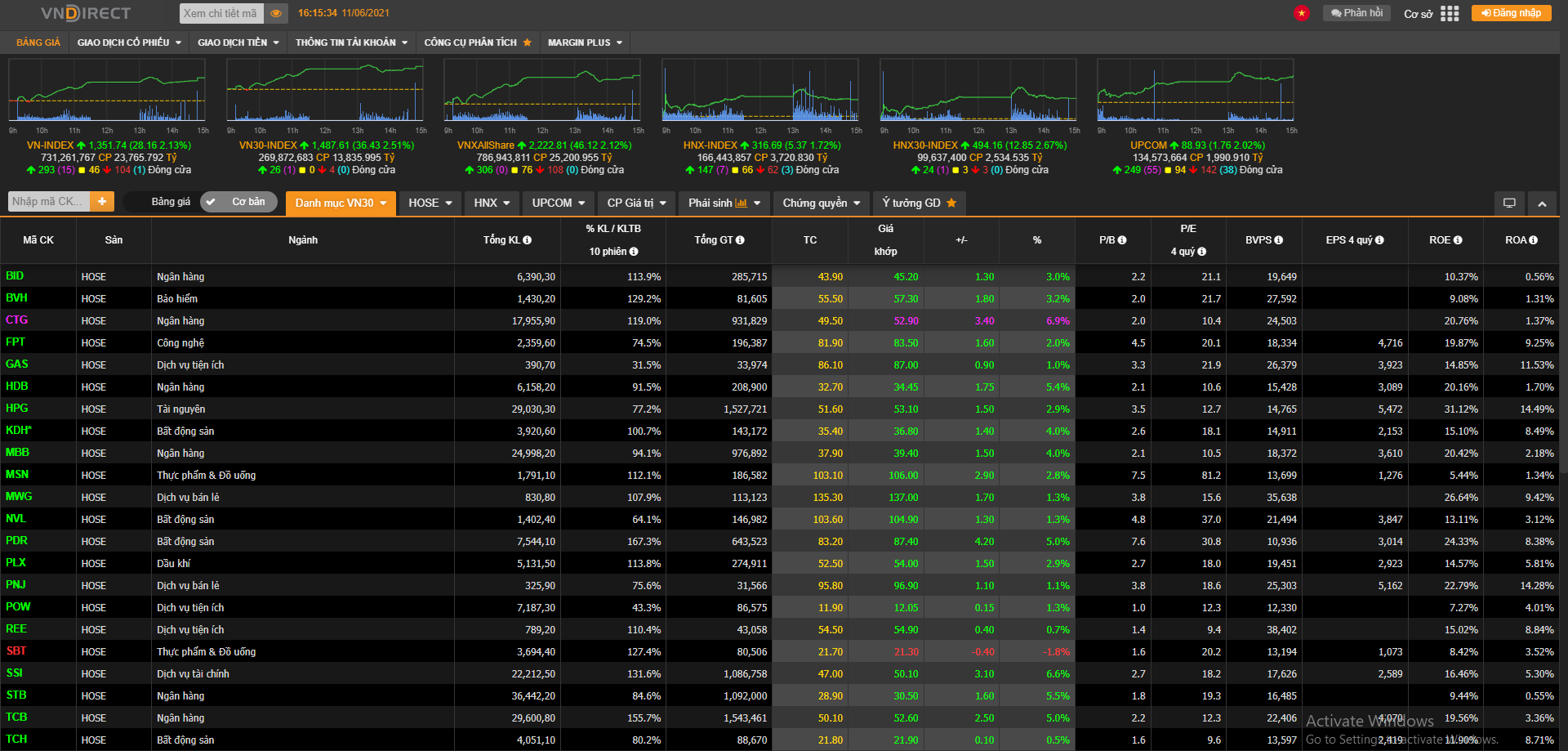Click info icon beside ROE column header
1568x751 pixels.
pos(1458,240)
